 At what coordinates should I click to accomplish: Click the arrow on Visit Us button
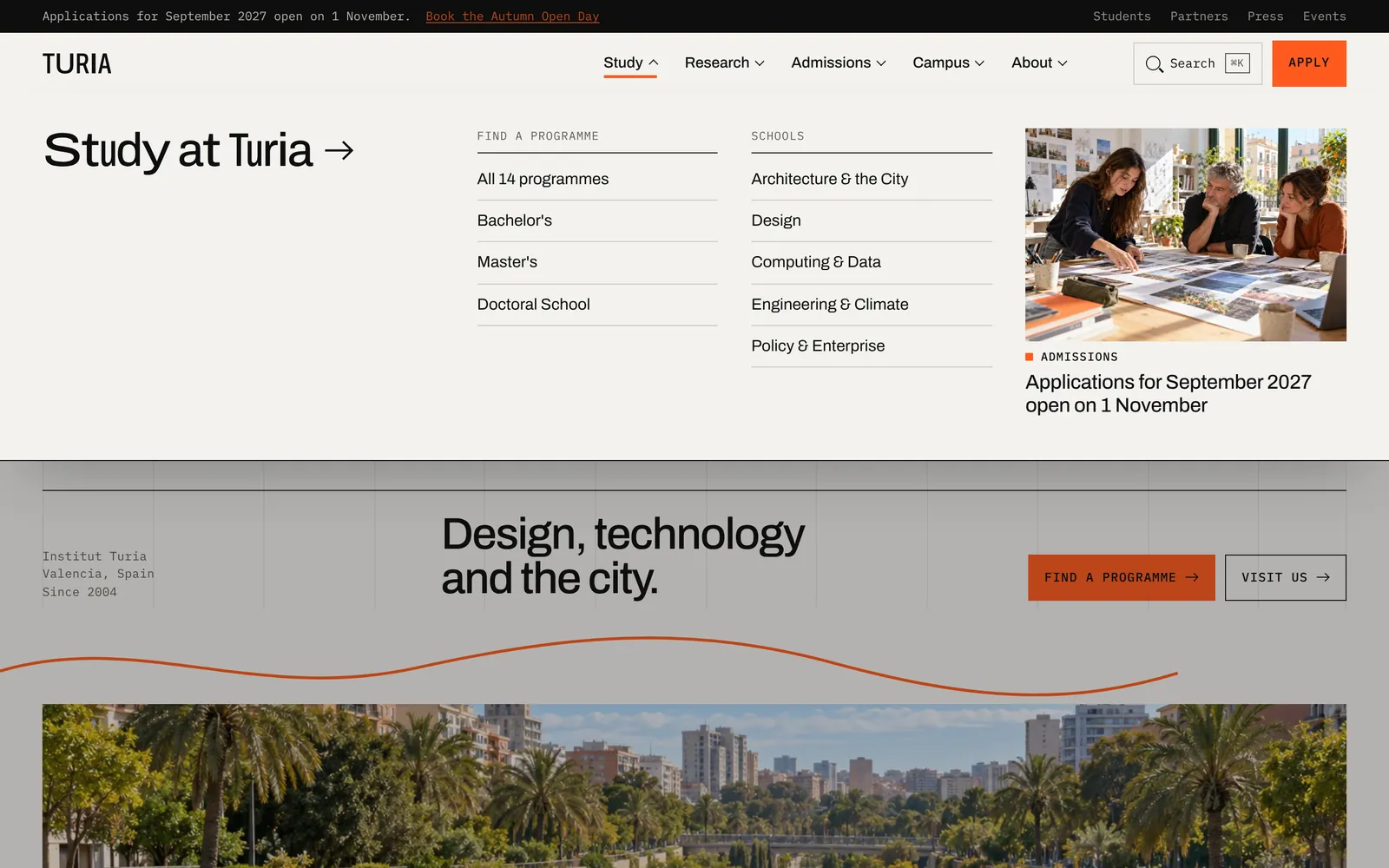point(1323,577)
